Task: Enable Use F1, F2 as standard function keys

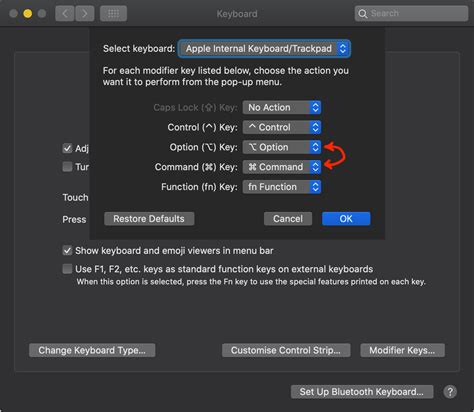Action: coord(67,269)
